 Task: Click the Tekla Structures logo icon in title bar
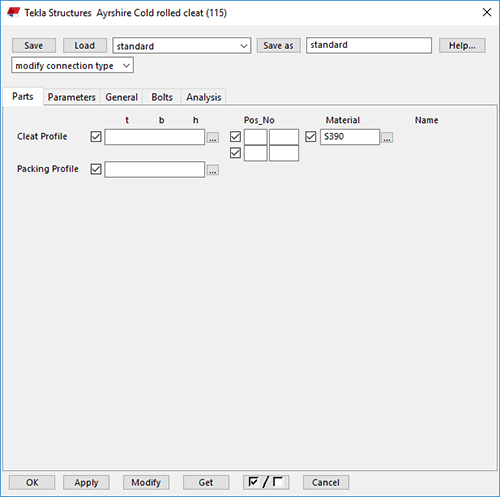14,13
